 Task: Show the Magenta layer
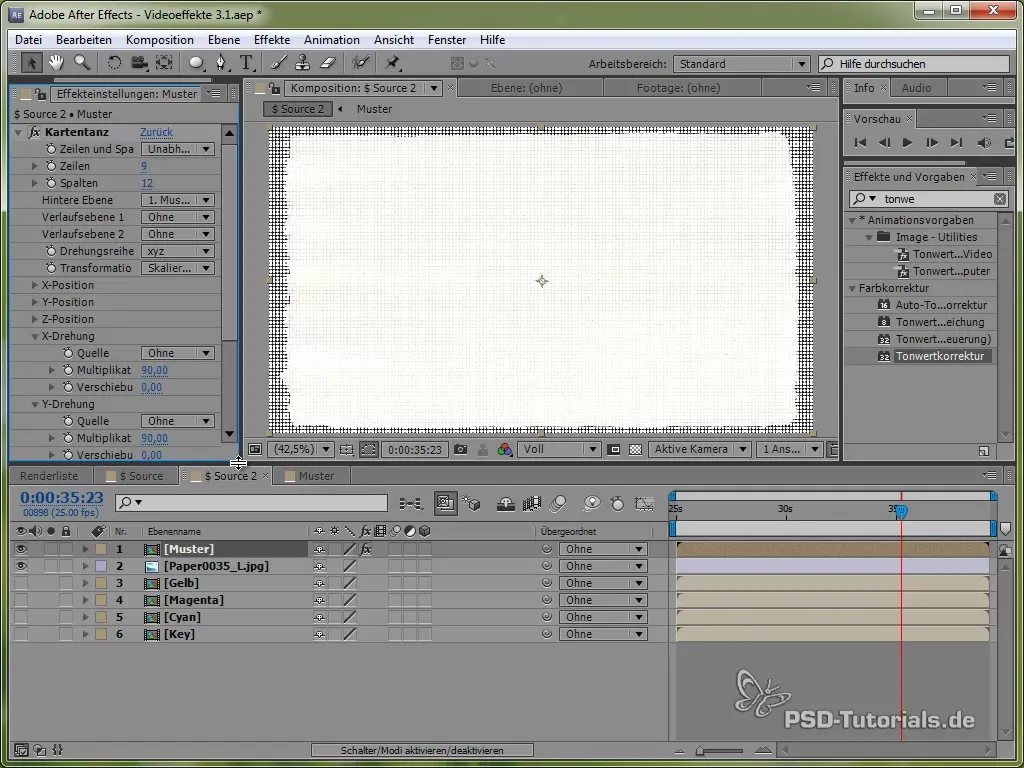tap(21, 600)
